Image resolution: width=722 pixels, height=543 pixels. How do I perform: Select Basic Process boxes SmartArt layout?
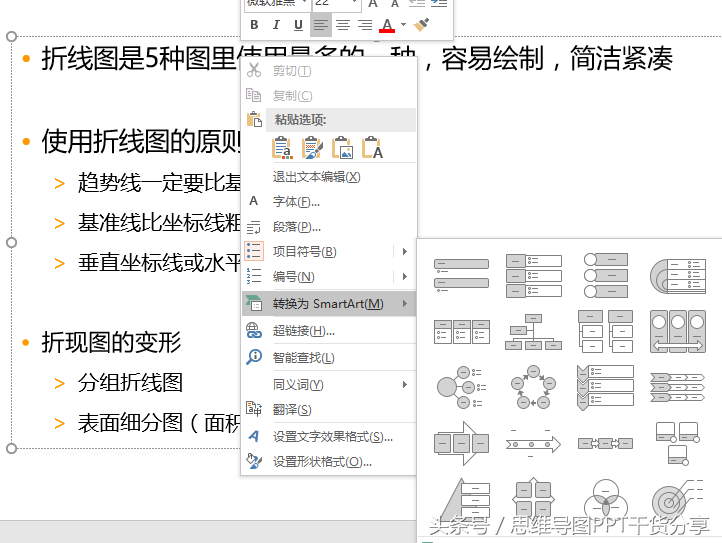[605, 444]
